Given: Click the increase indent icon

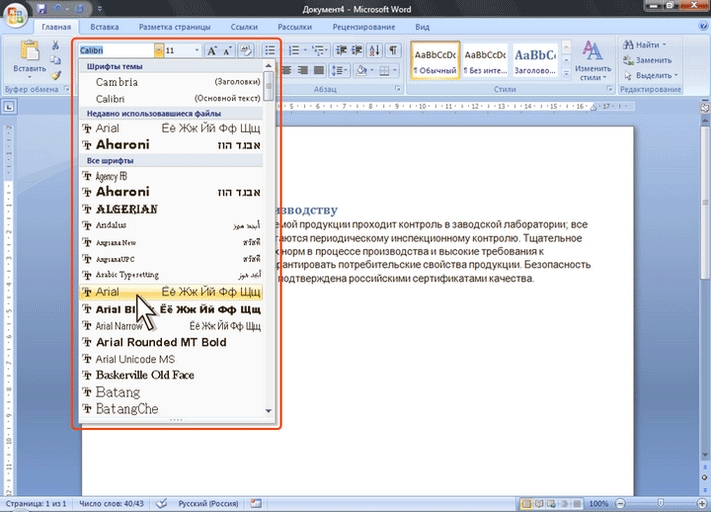Looking at the screenshot, I should 357,50.
